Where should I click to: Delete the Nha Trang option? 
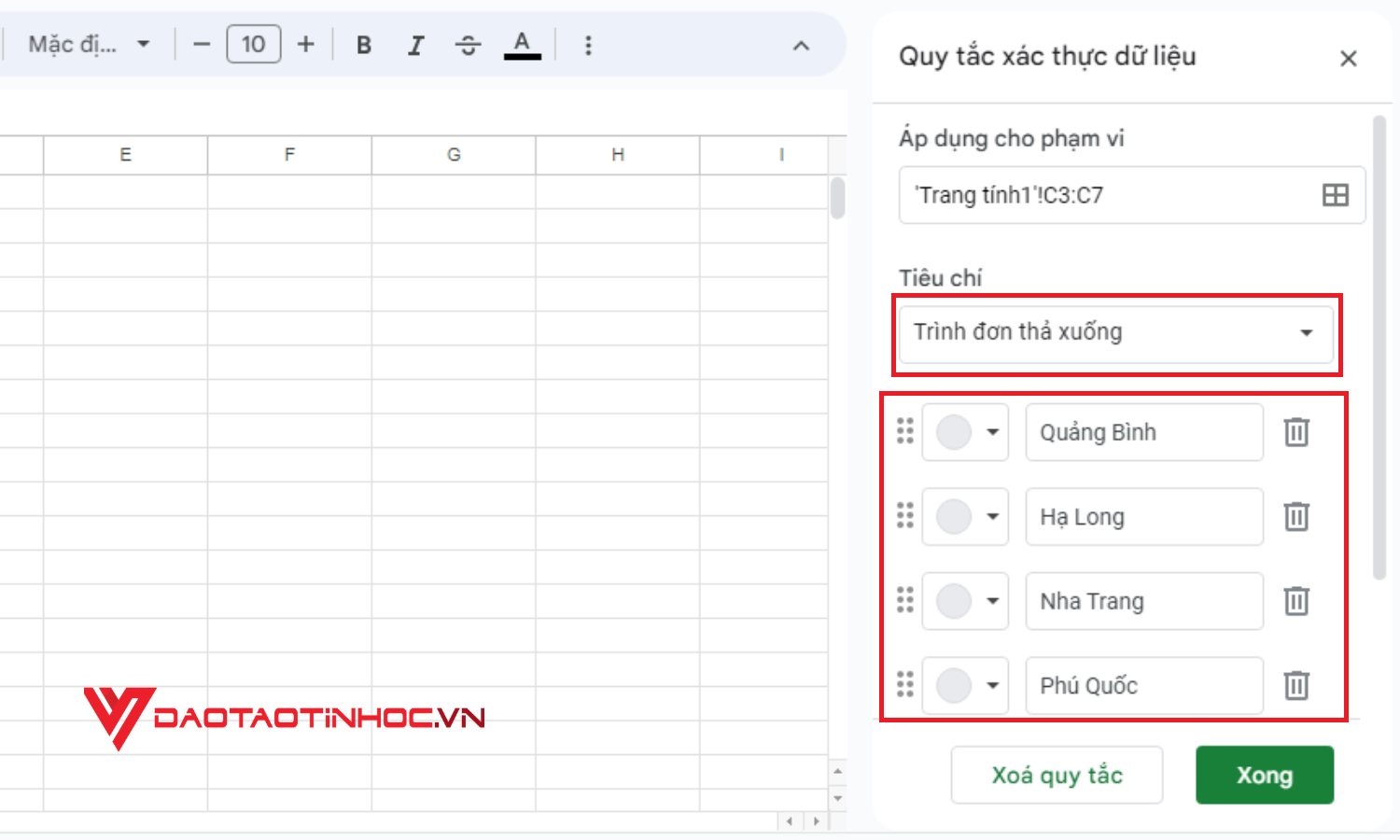tap(1296, 601)
